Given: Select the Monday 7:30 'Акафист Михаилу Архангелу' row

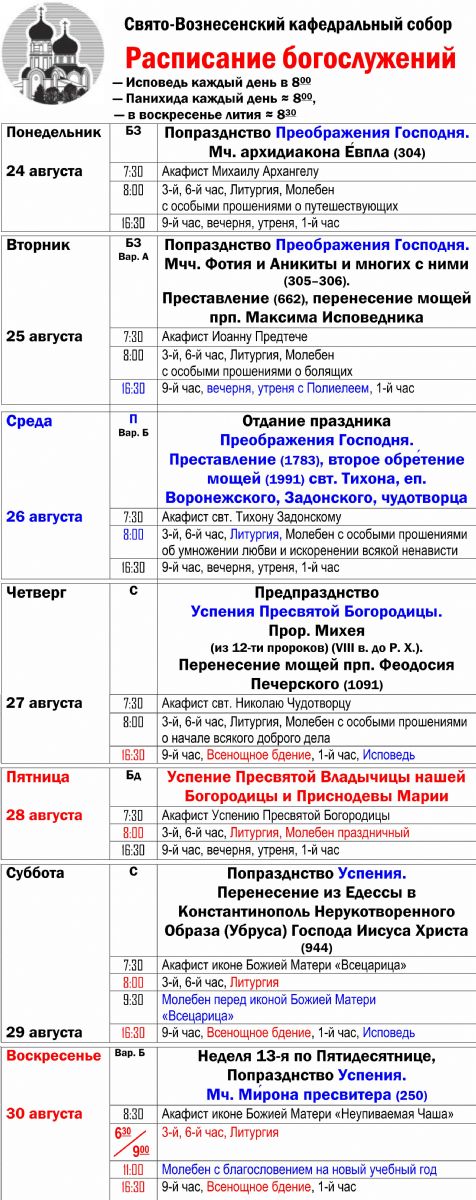Looking at the screenshot, I should pyautogui.click(x=312, y=171).
